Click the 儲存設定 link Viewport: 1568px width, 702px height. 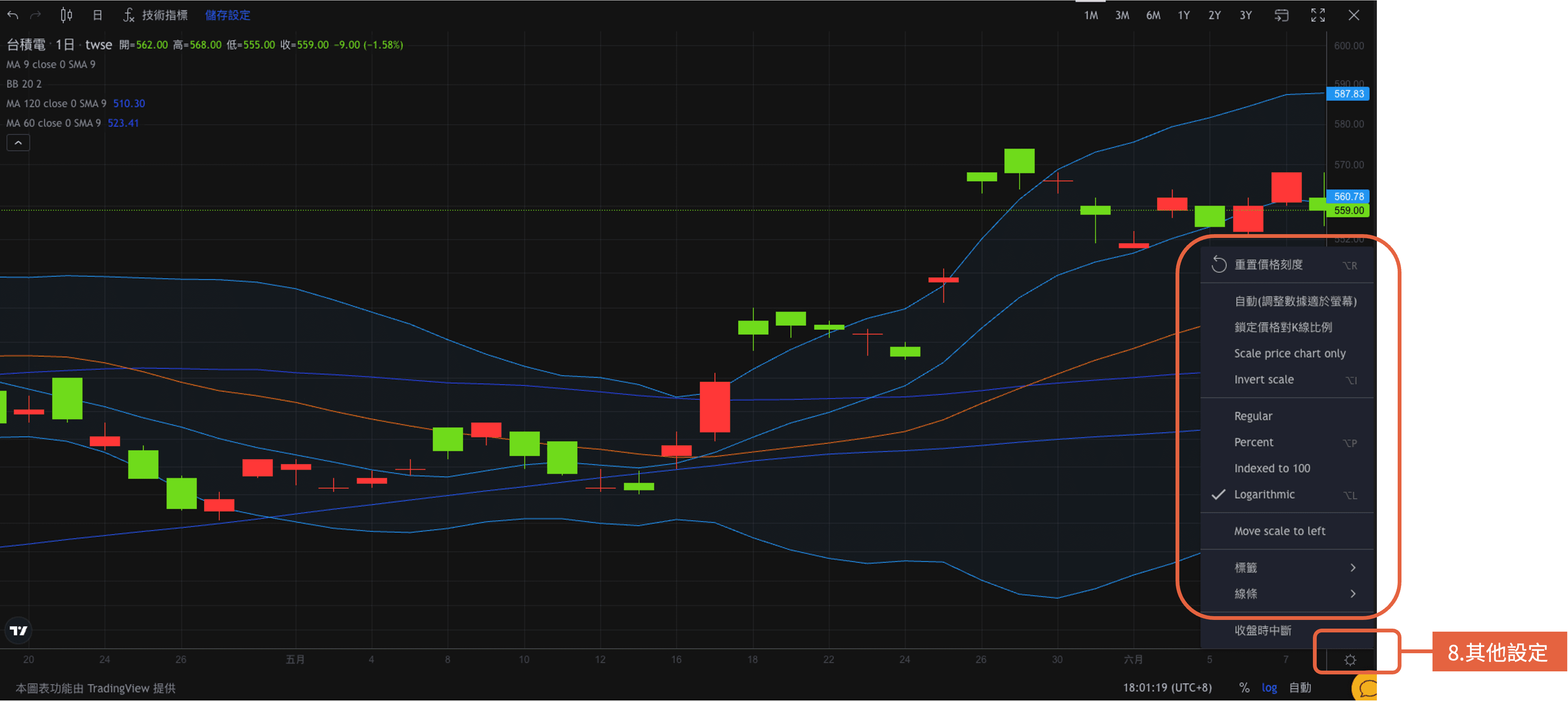pyautogui.click(x=228, y=15)
